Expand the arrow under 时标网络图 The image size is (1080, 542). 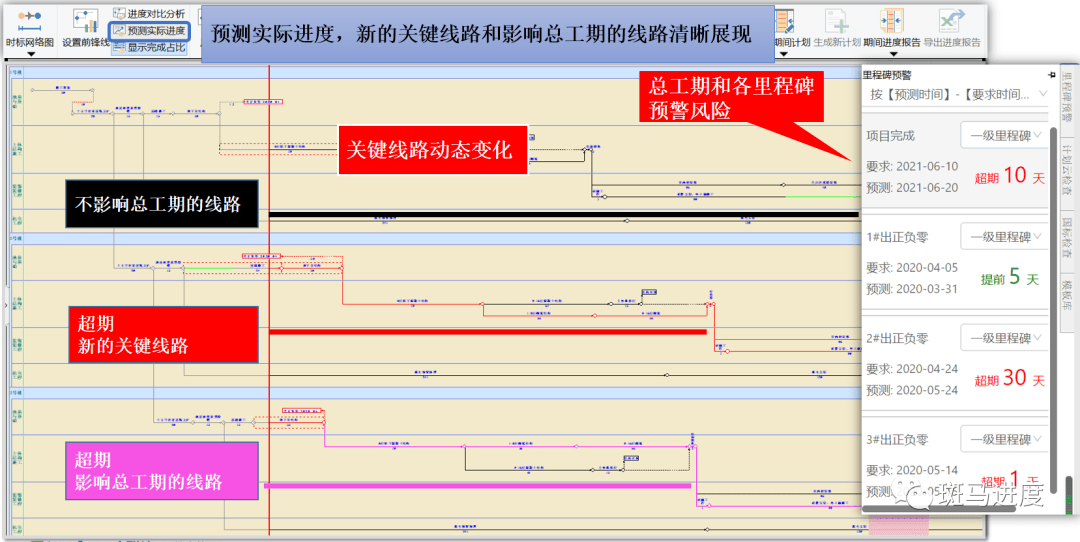click(30, 53)
